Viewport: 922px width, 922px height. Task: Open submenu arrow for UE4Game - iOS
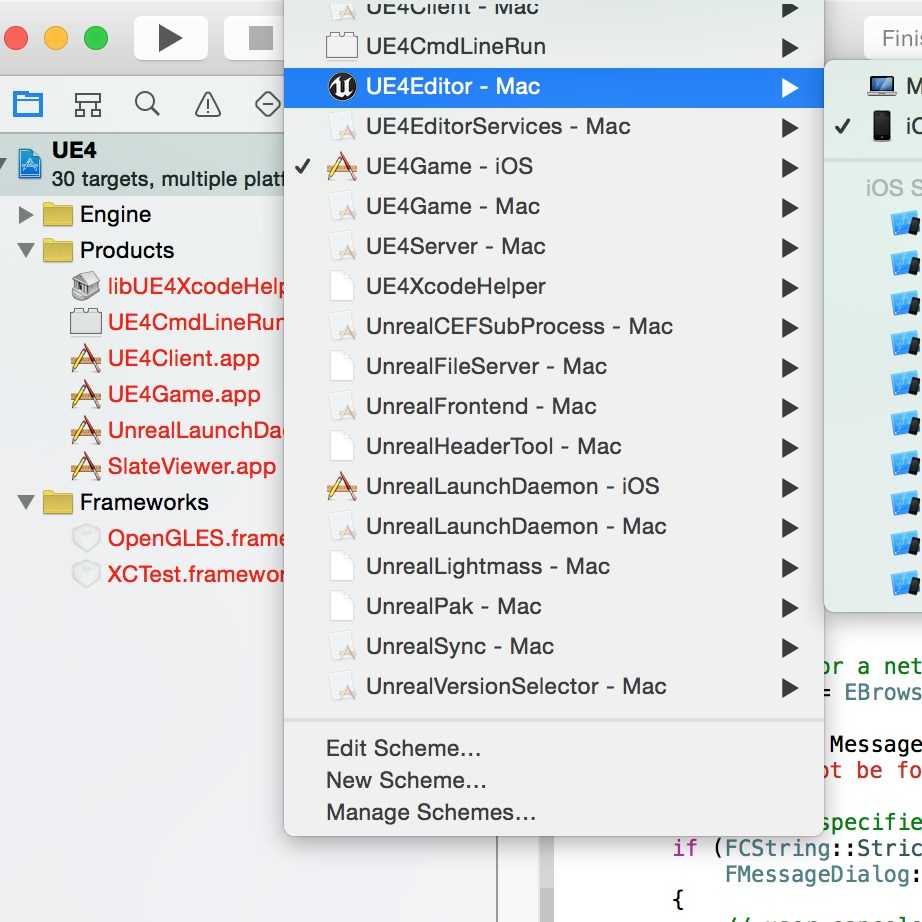(x=790, y=168)
